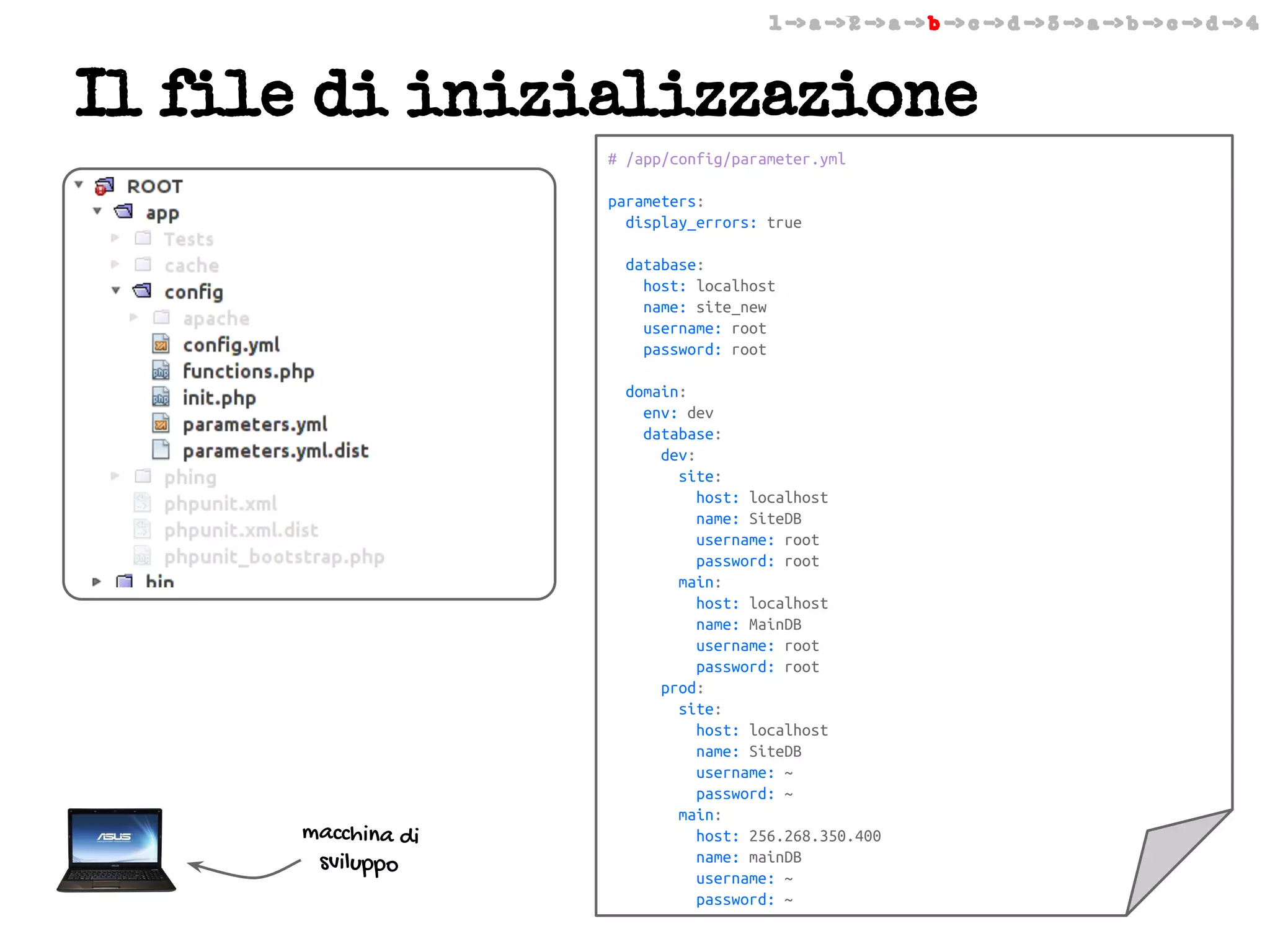Select the phing folder label

(190, 478)
